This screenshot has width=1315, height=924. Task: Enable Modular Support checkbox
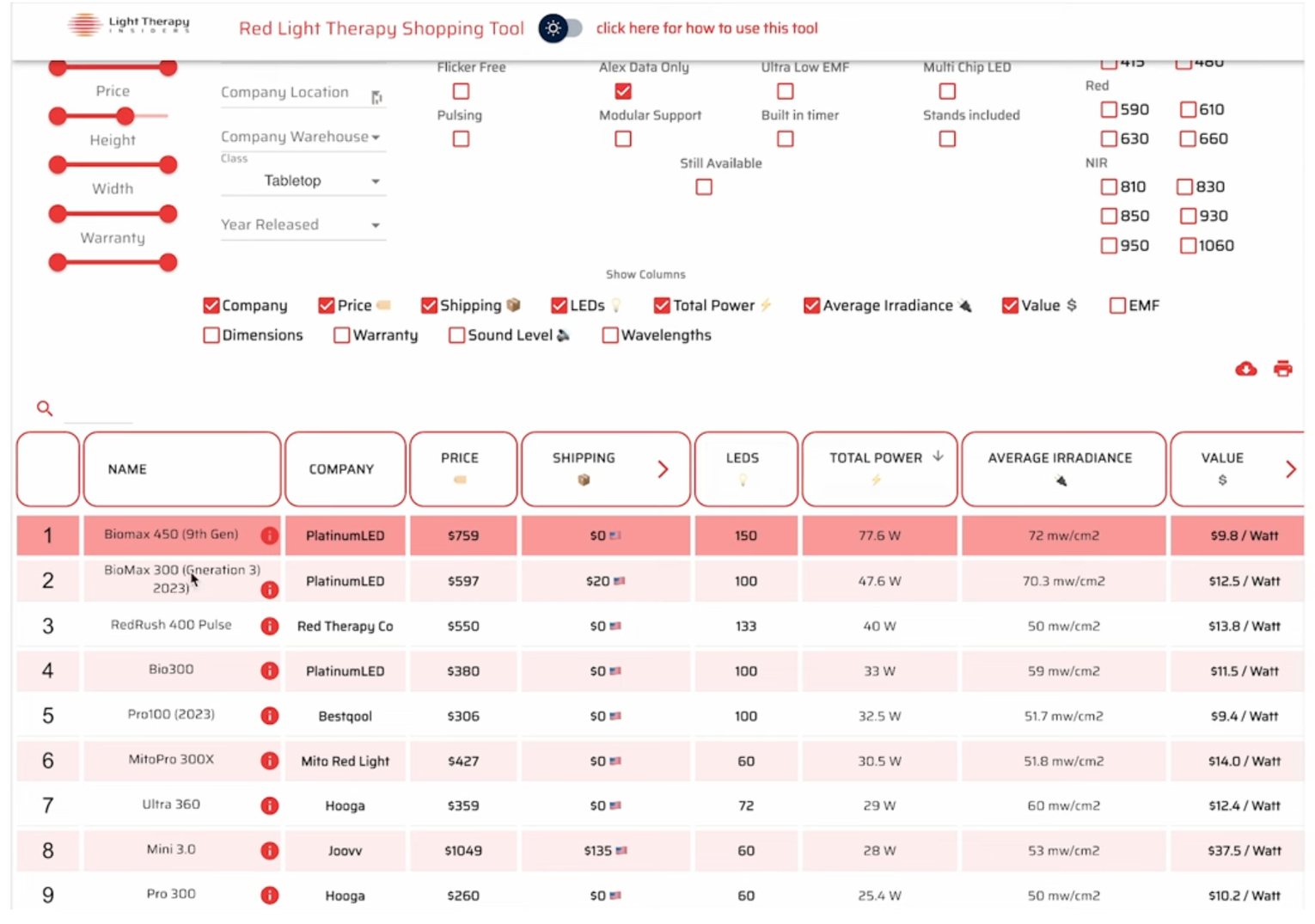click(x=623, y=139)
